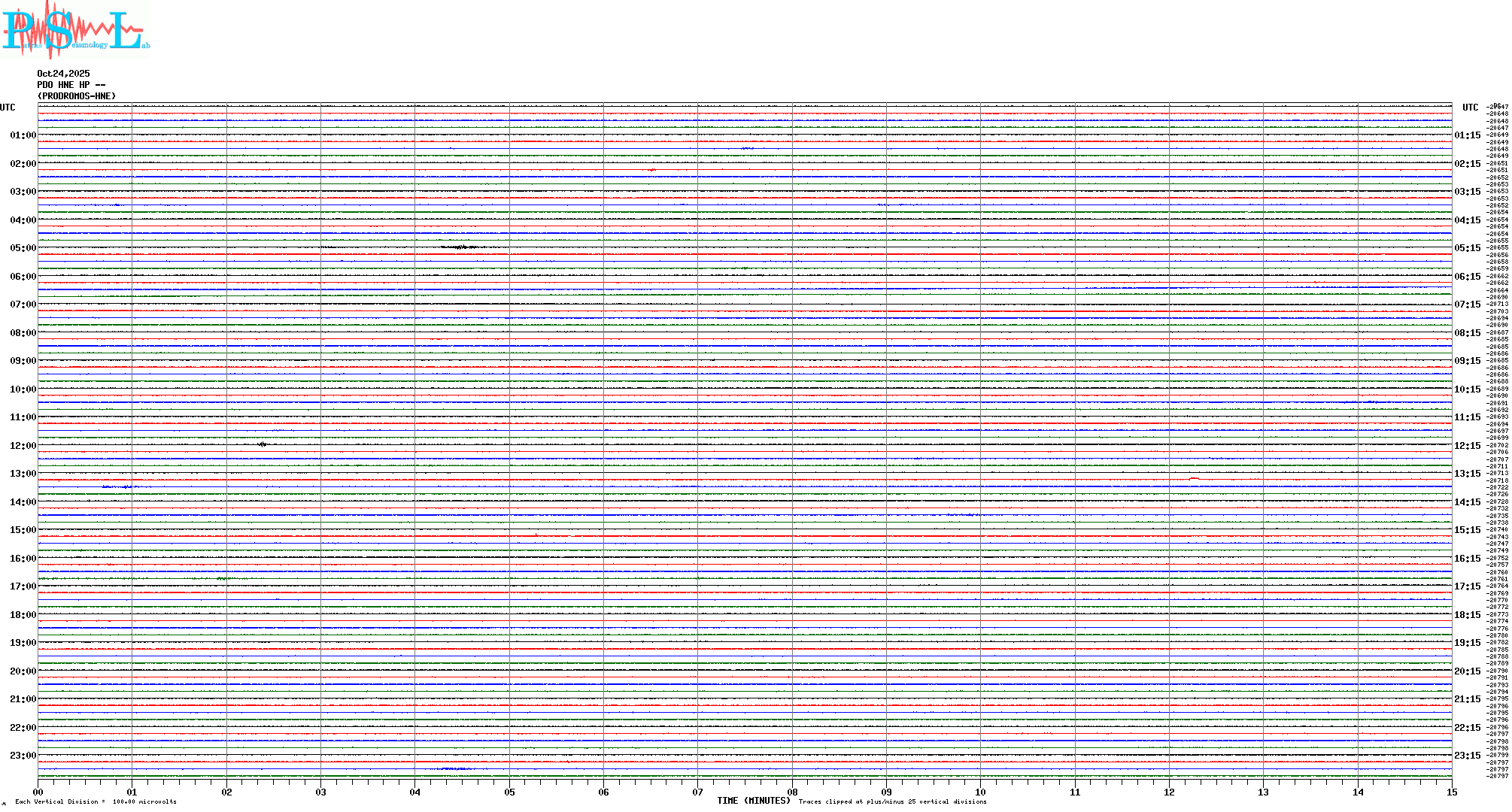Viewport: 1512px width, 812px height.
Task: Click the 23:00 hour label on left
Action: click(x=23, y=756)
